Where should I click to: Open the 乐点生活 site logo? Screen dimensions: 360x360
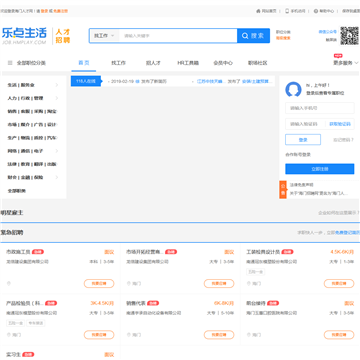(24, 36)
